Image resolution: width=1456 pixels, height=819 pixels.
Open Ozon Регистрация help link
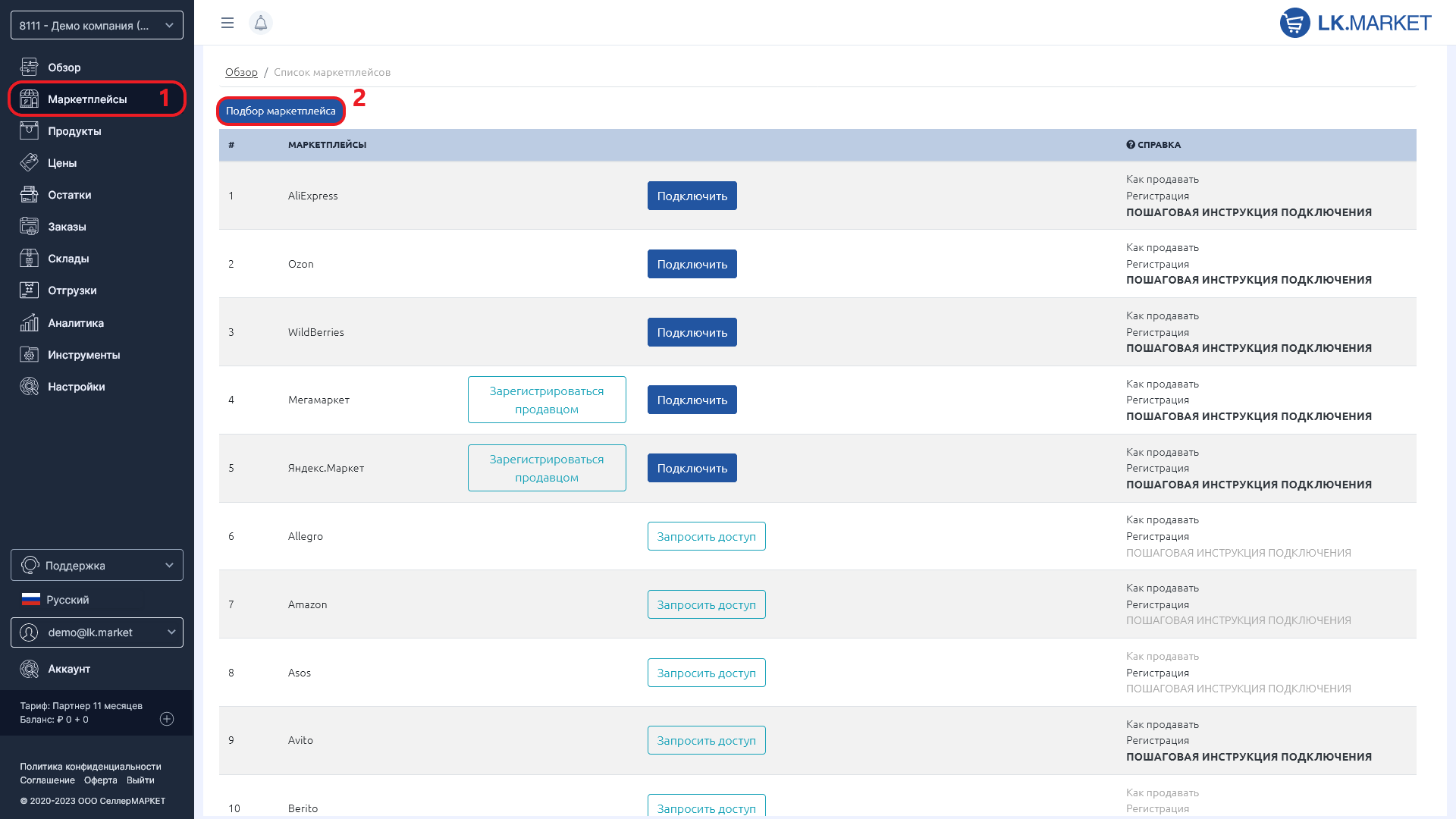[1157, 264]
